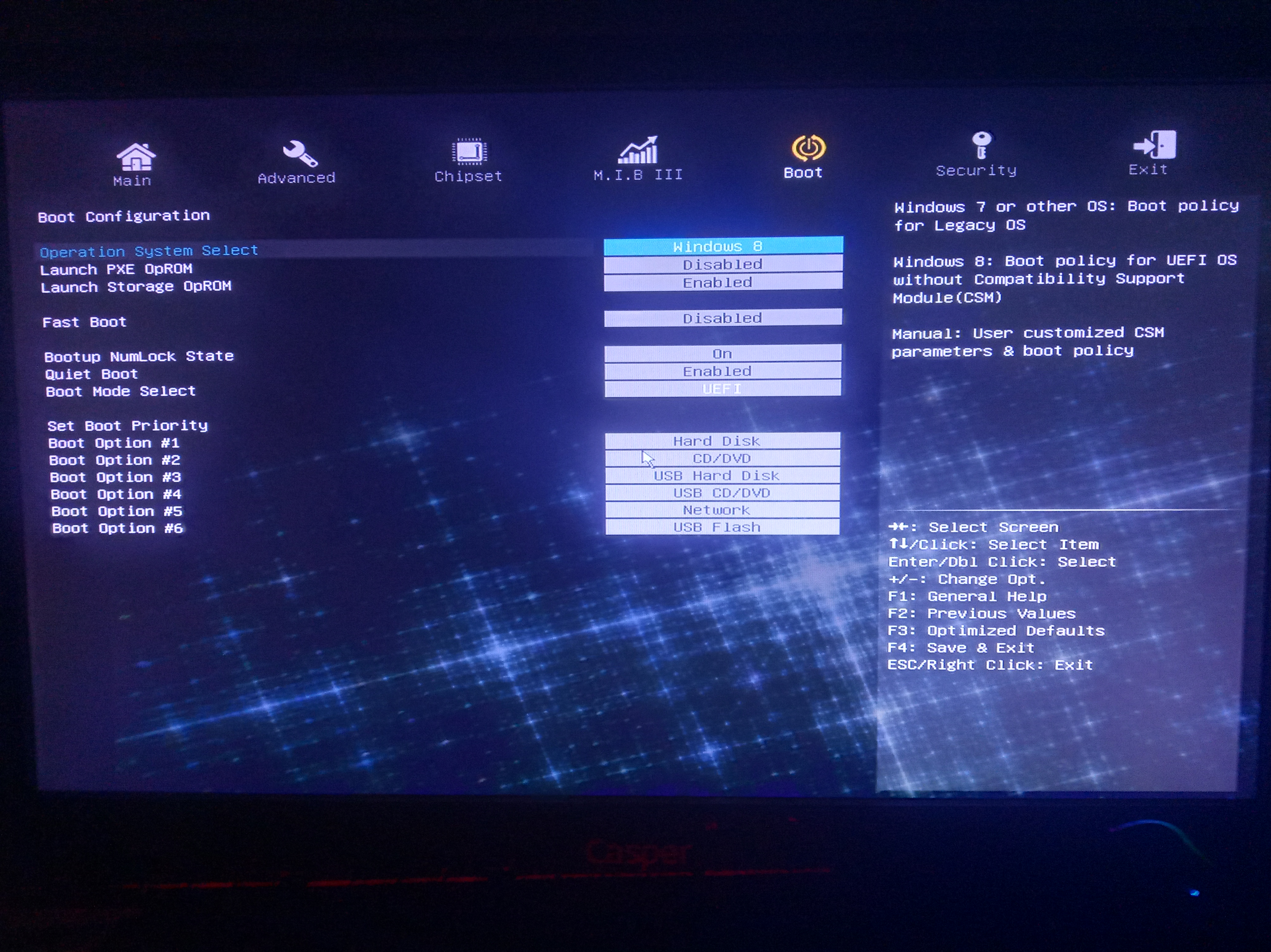Click the Main house icon
The height and width of the screenshot is (952, 1271).
point(135,157)
